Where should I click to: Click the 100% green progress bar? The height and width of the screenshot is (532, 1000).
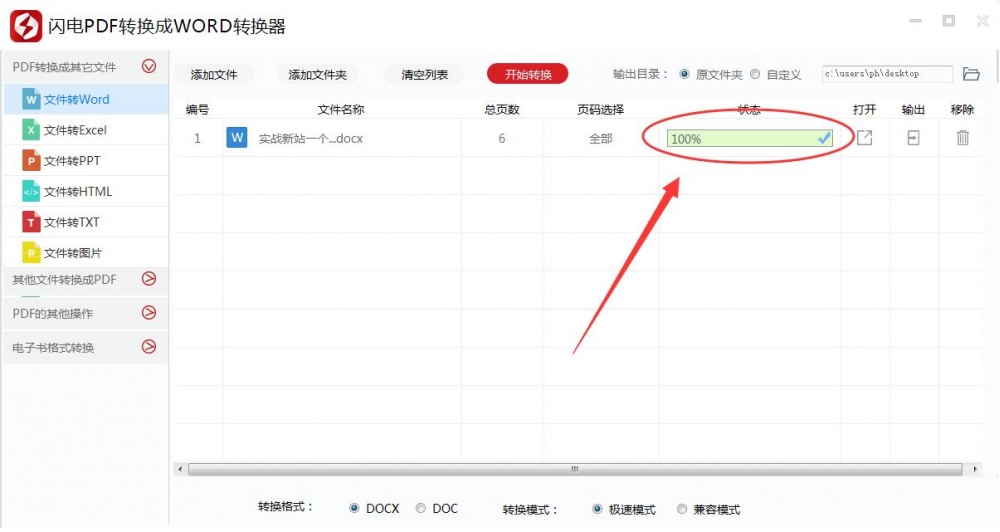pos(749,138)
